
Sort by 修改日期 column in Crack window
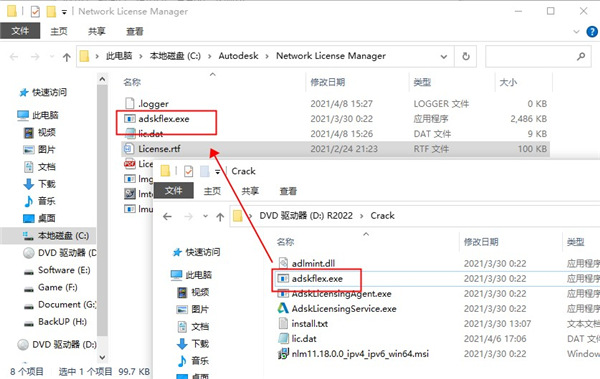click(x=481, y=242)
